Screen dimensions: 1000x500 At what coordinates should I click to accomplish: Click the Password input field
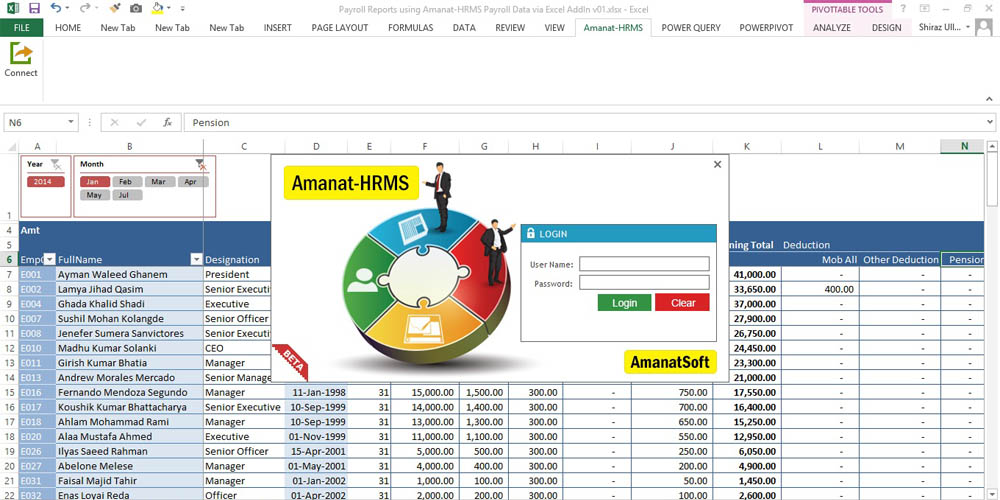click(644, 283)
